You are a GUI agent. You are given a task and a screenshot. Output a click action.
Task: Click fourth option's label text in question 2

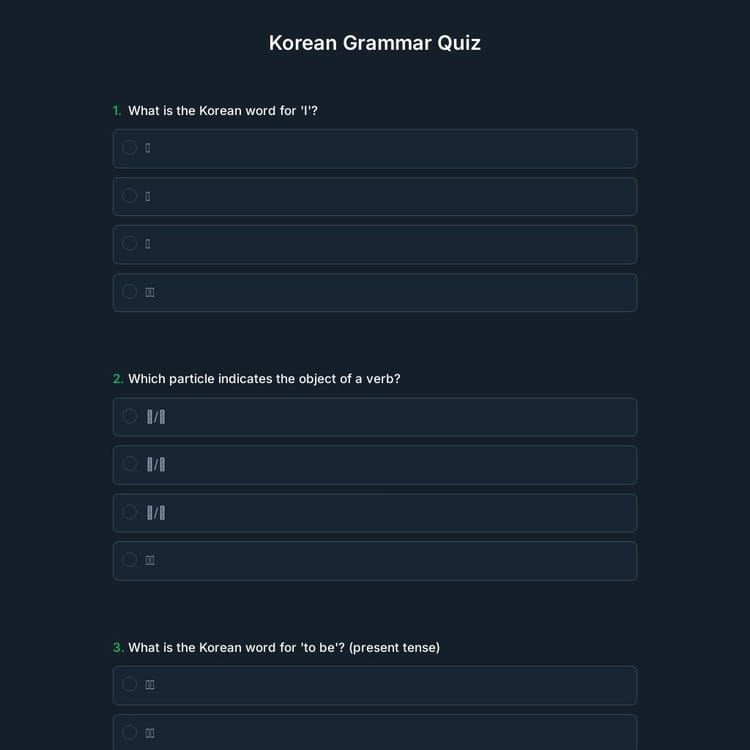click(x=150, y=560)
